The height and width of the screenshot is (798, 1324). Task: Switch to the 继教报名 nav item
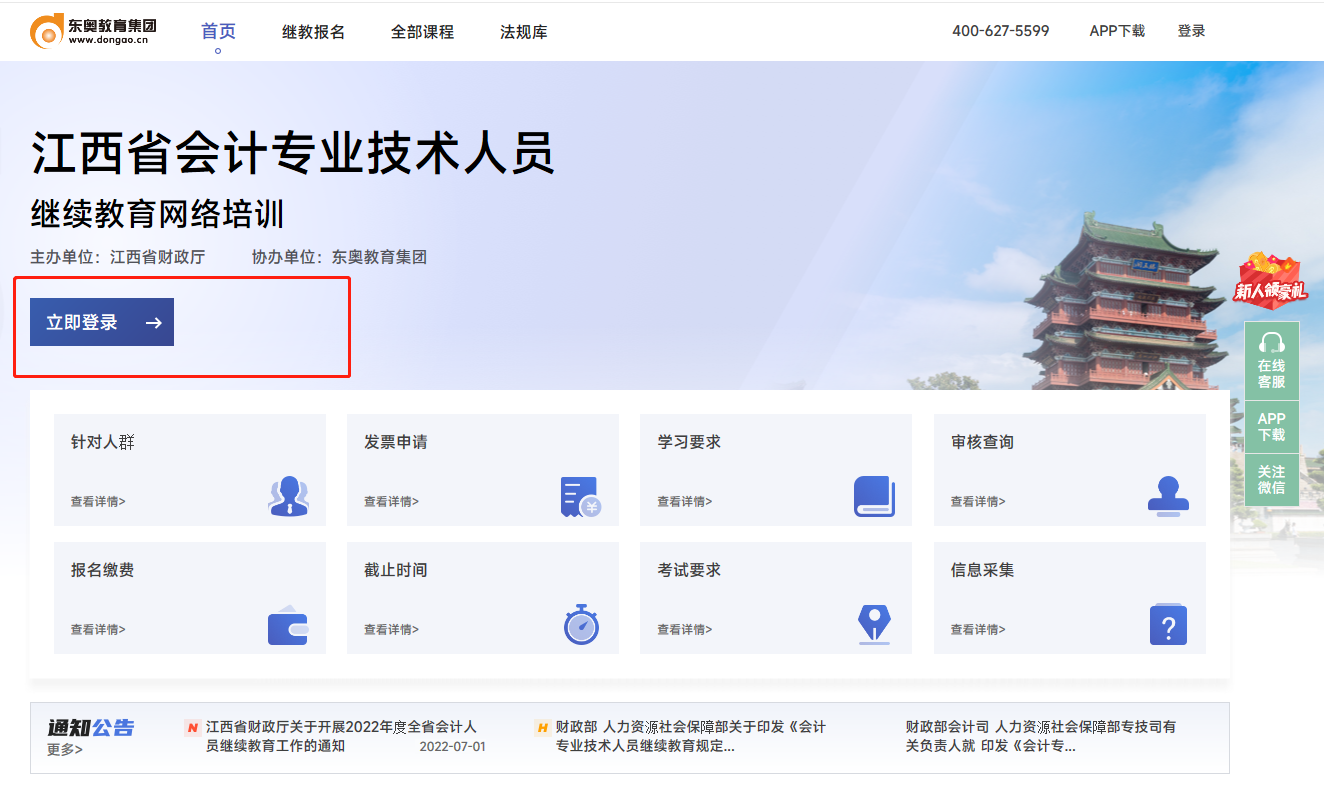click(x=313, y=31)
